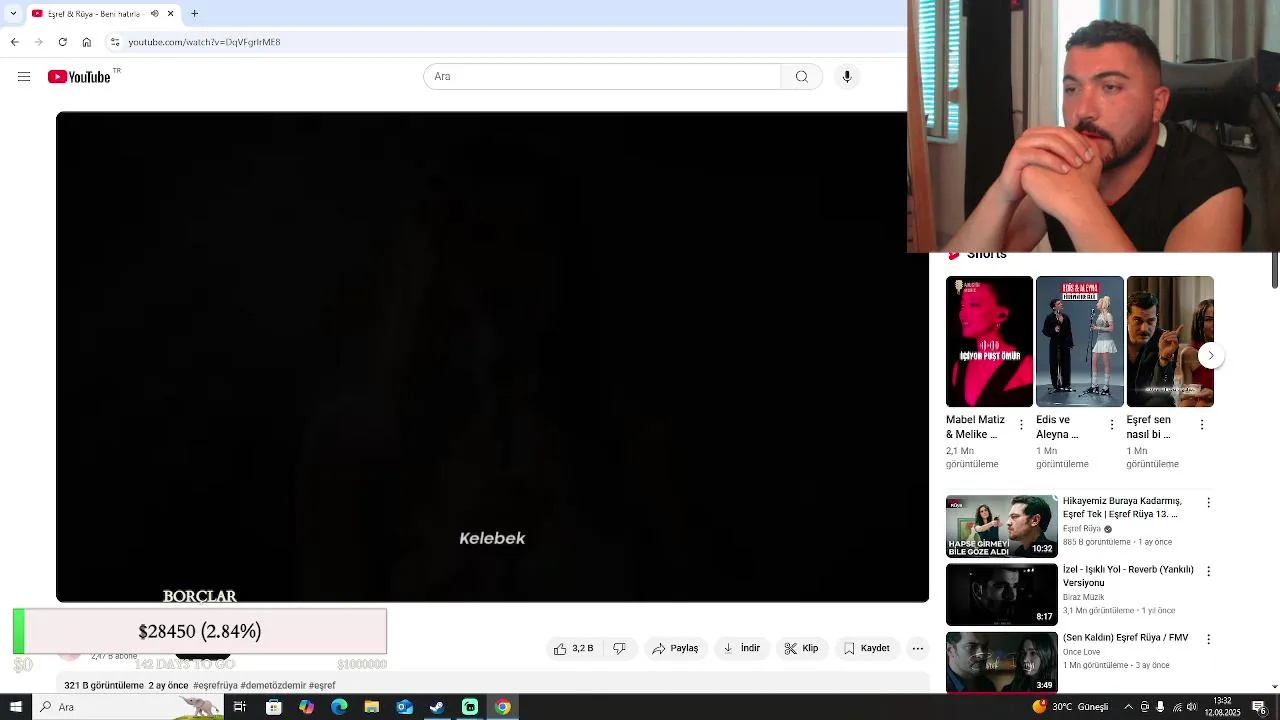Open the Windows Start menu
Viewport: 1280px width, 720px height.
(x=14, y=707)
